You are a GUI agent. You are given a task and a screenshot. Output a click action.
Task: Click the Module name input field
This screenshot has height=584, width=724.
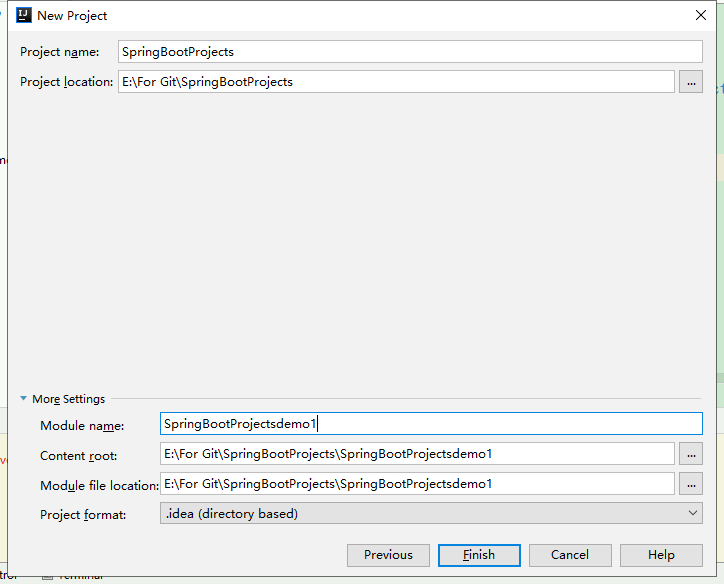point(431,424)
